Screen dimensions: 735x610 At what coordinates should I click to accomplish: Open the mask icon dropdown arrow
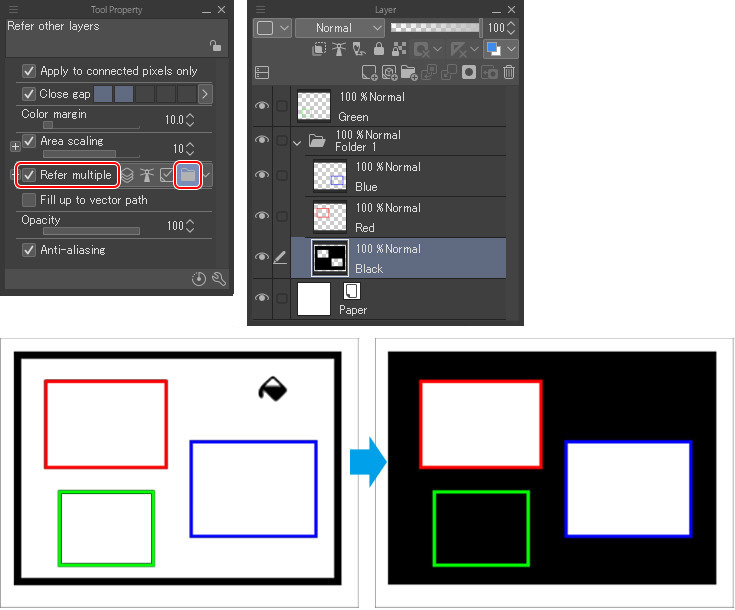(x=438, y=49)
